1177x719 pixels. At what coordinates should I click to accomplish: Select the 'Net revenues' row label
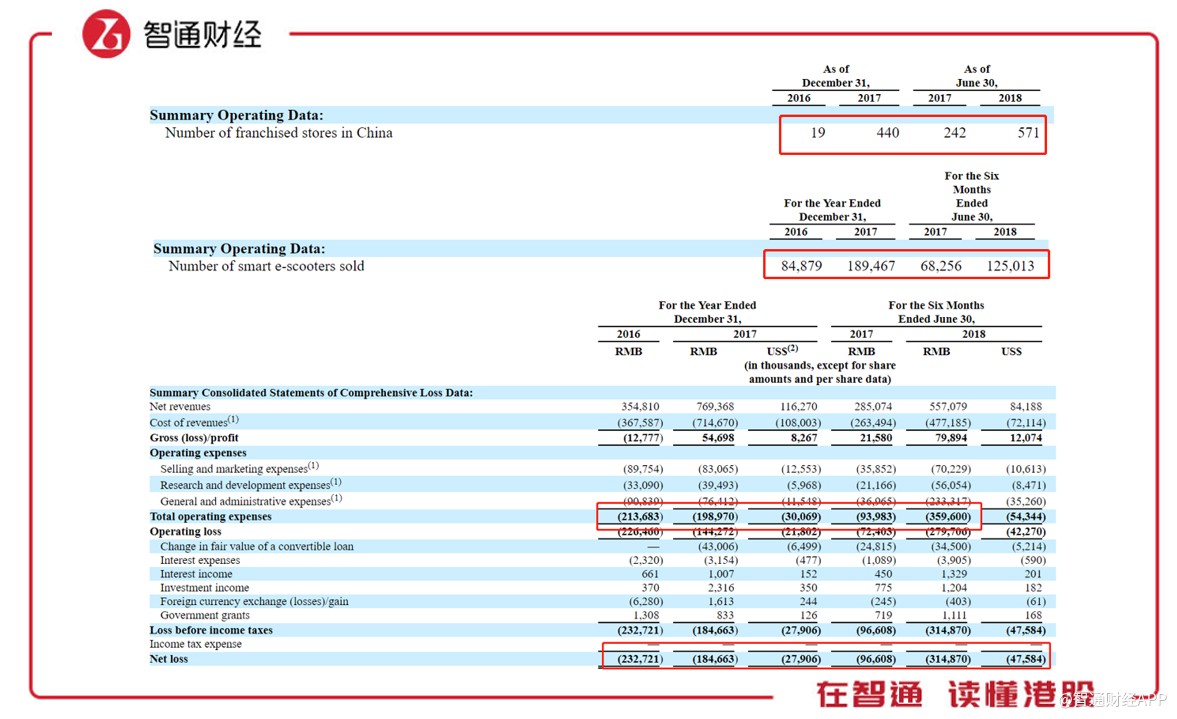click(180, 407)
